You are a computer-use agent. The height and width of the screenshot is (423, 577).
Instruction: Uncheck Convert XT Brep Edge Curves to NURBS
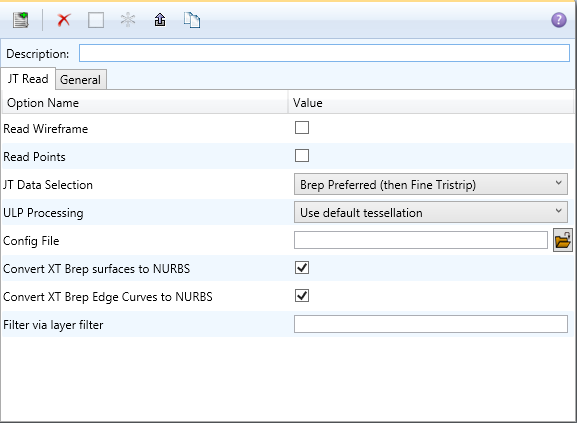[x=302, y=296]
